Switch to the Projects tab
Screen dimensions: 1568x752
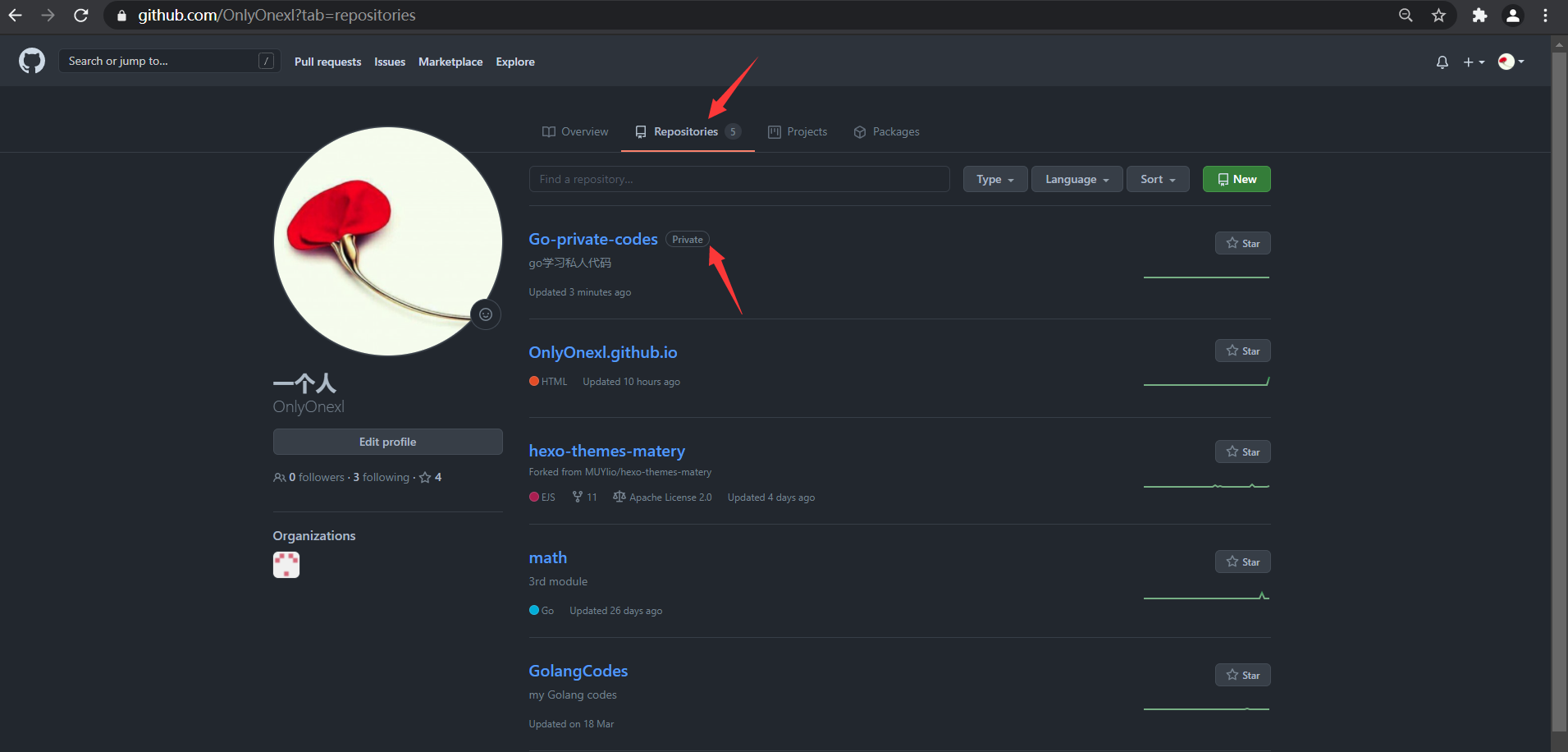[x=798, y=131]
